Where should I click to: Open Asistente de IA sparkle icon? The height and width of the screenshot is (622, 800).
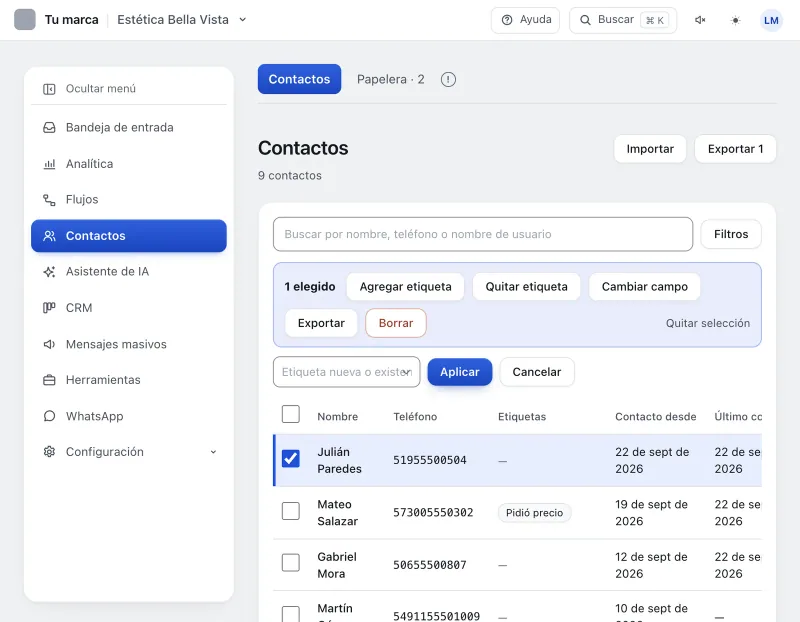tap(49, 271)
